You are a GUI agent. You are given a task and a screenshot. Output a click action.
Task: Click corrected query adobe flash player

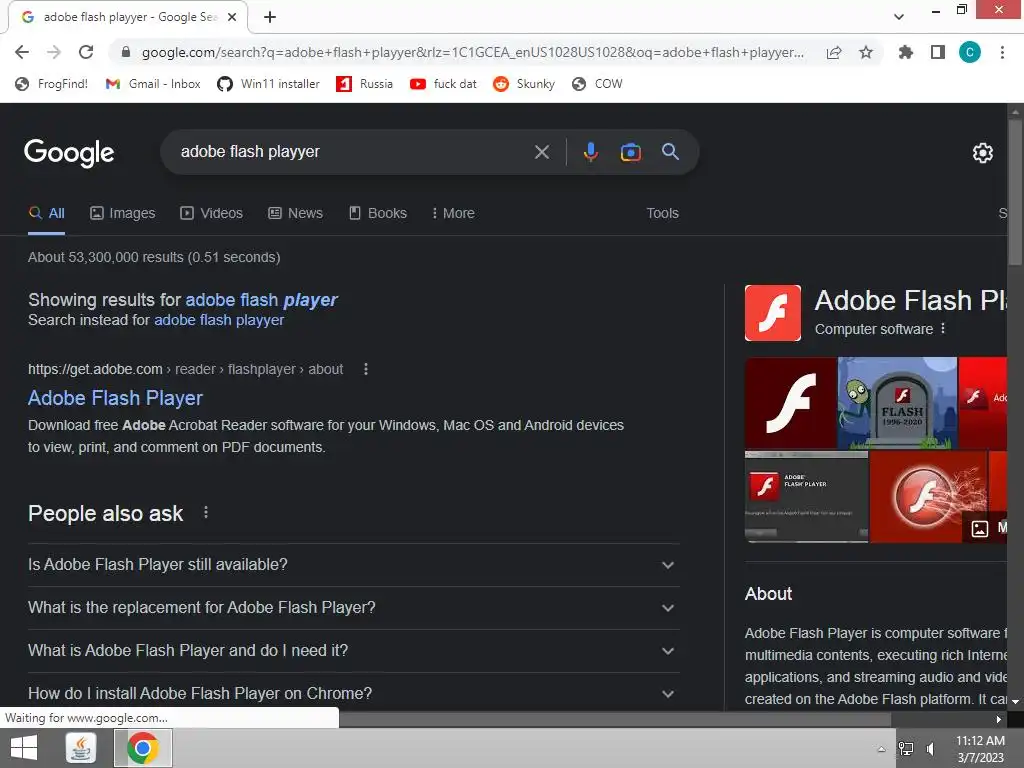tap(261, 300)
